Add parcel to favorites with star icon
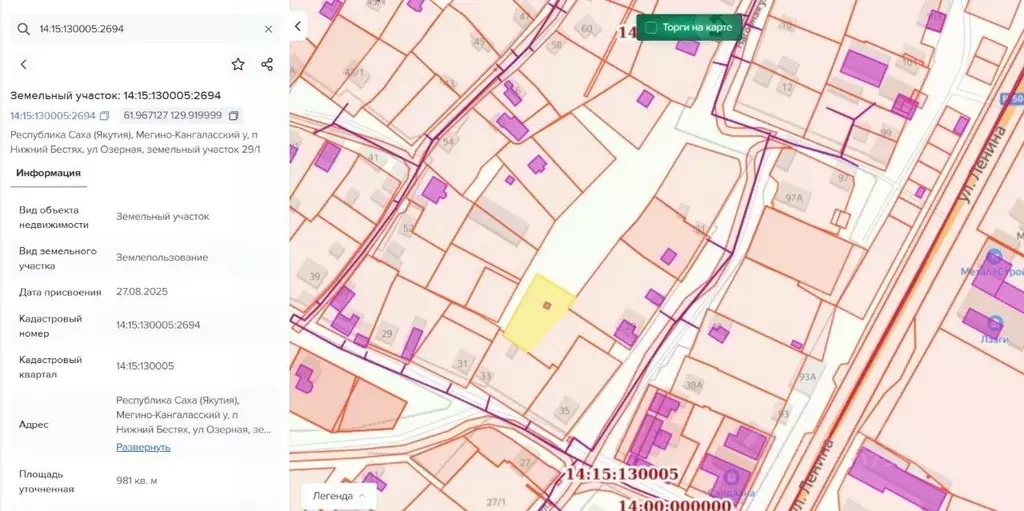This screenshot has height=511, width=1024. click(238, 64)
